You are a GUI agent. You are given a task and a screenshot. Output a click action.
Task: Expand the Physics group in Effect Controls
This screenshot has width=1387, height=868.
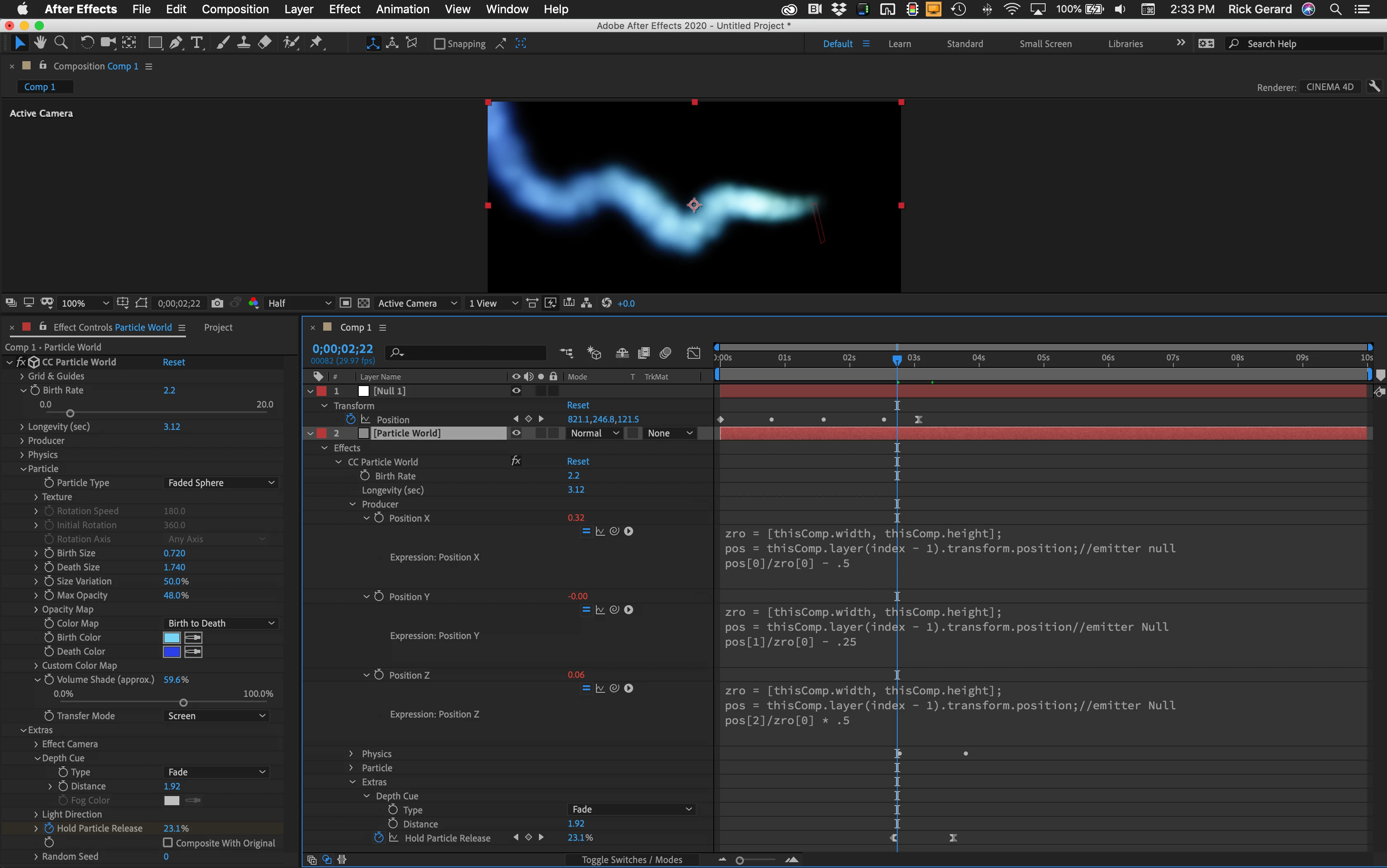pyautogui.click(x=22, y=455)
